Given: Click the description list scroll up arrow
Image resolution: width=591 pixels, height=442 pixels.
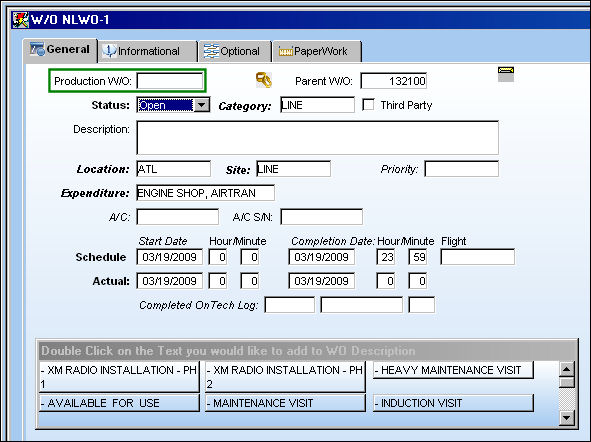Looking at the screenshot, I should (567, 369).
